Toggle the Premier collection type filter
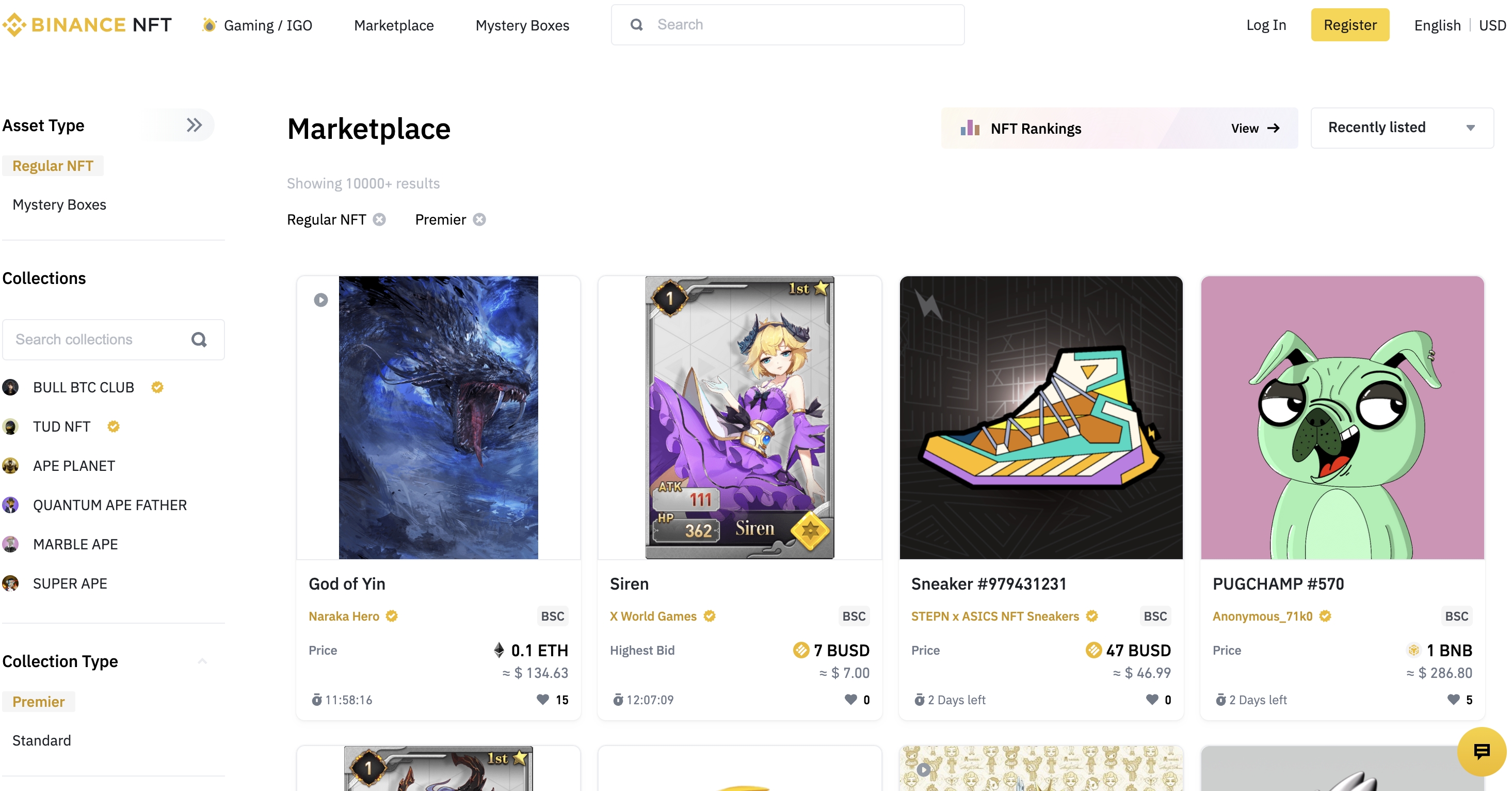 pos(38,701)
